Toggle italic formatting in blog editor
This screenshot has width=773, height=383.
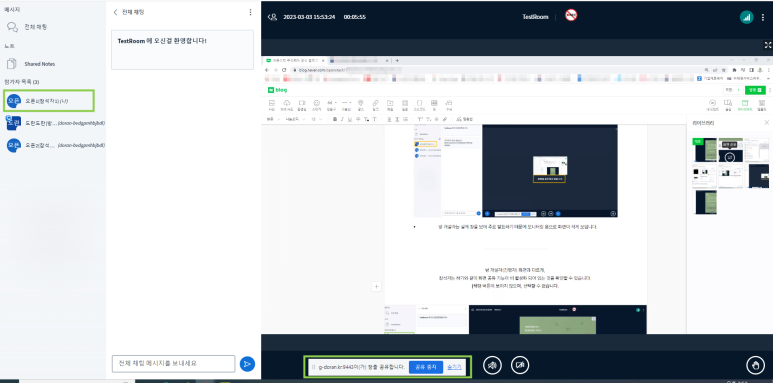(x=342, y=119)
